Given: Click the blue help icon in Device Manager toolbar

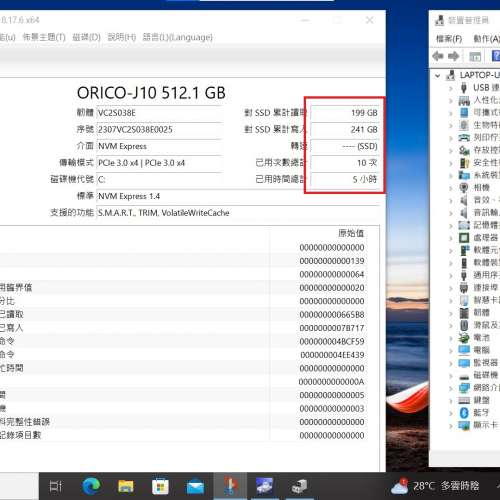Looking at the screenshot, I should coord(496,56).
